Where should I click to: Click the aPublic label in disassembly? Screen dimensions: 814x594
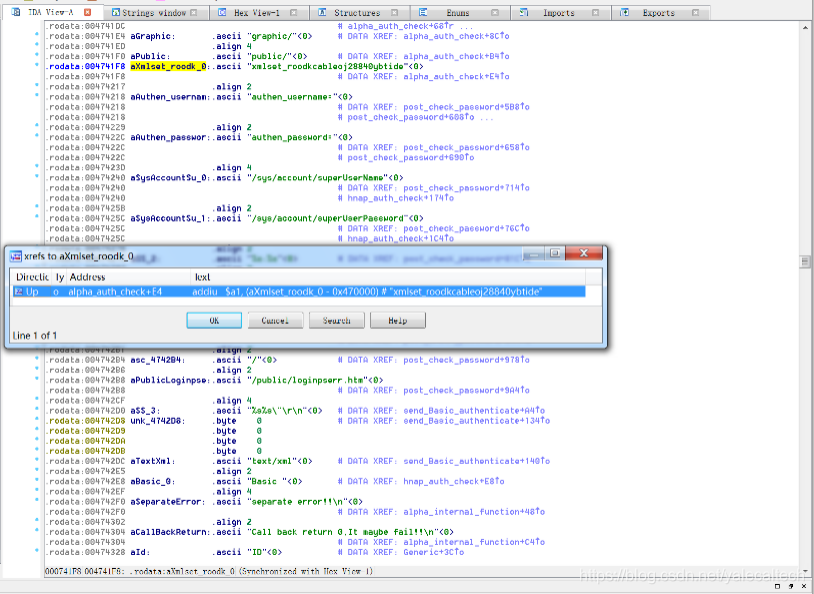coord(150,56)
